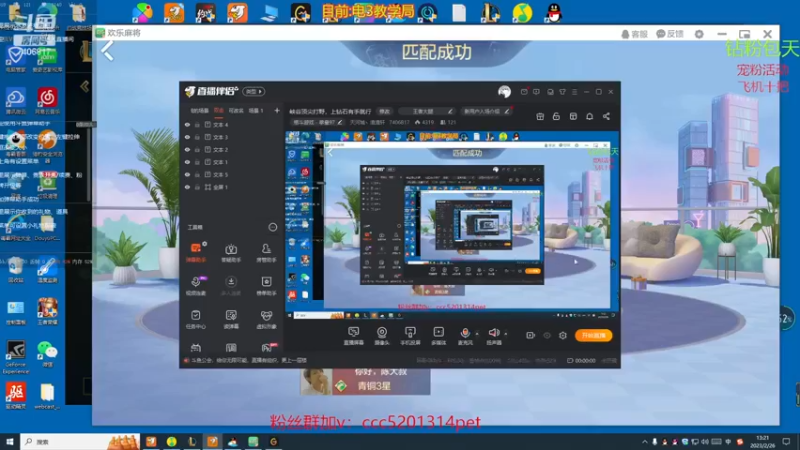Open the 虚拟形象 tool icon
The image size is (800, 450).
pyautogui.click(x=266, y=319)
